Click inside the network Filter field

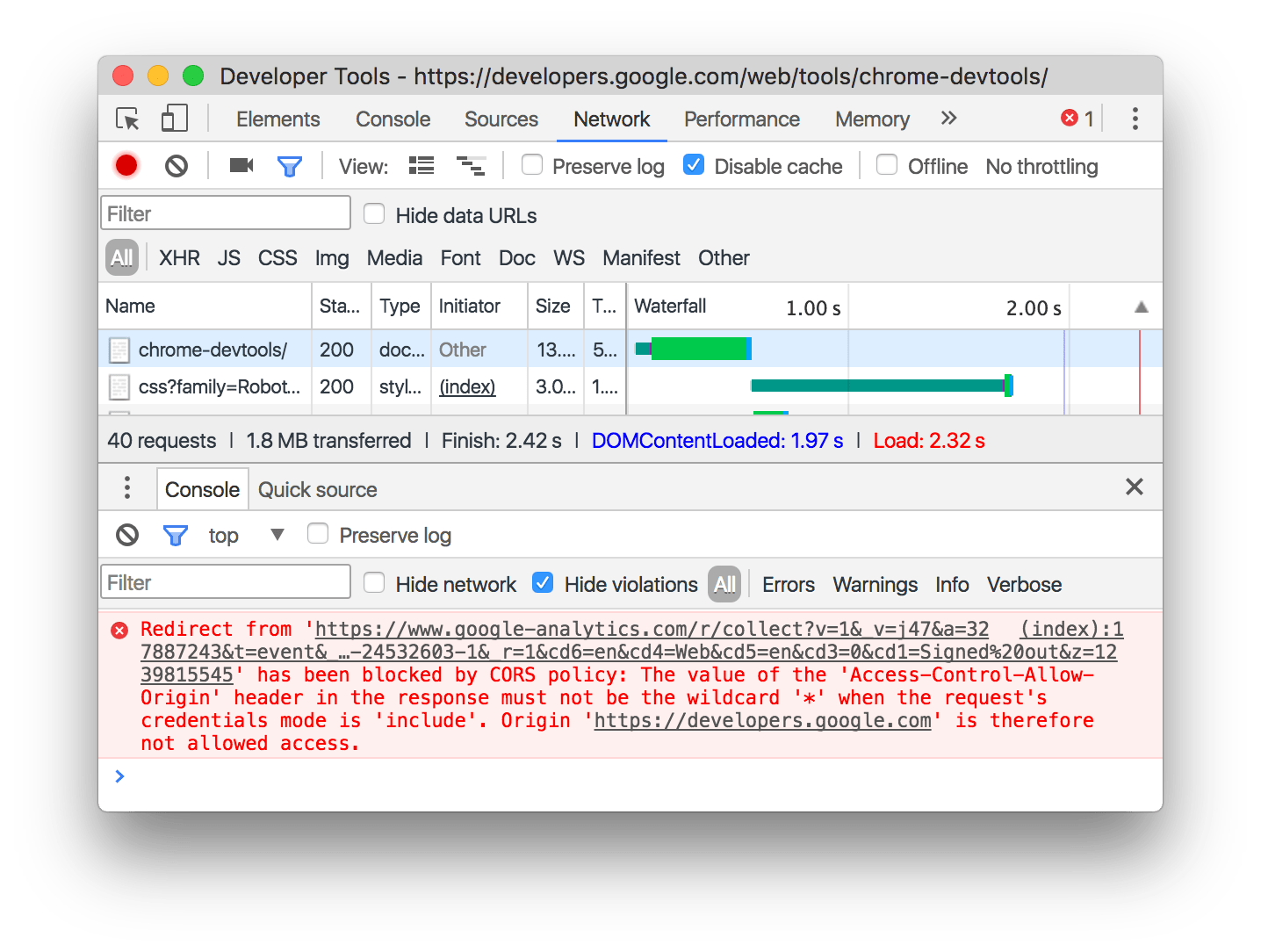(225, 213)
